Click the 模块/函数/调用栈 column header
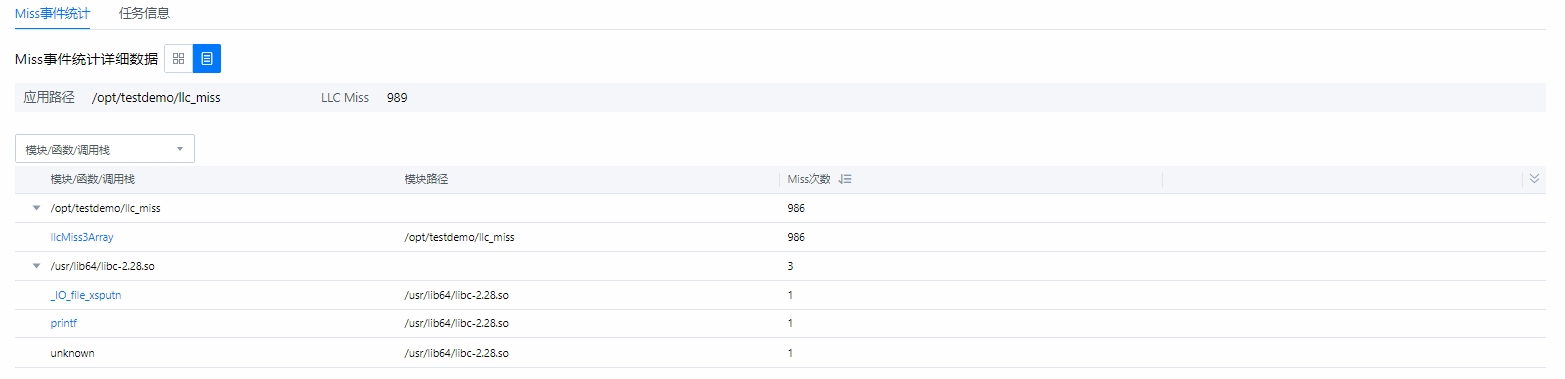 (93, 179)
